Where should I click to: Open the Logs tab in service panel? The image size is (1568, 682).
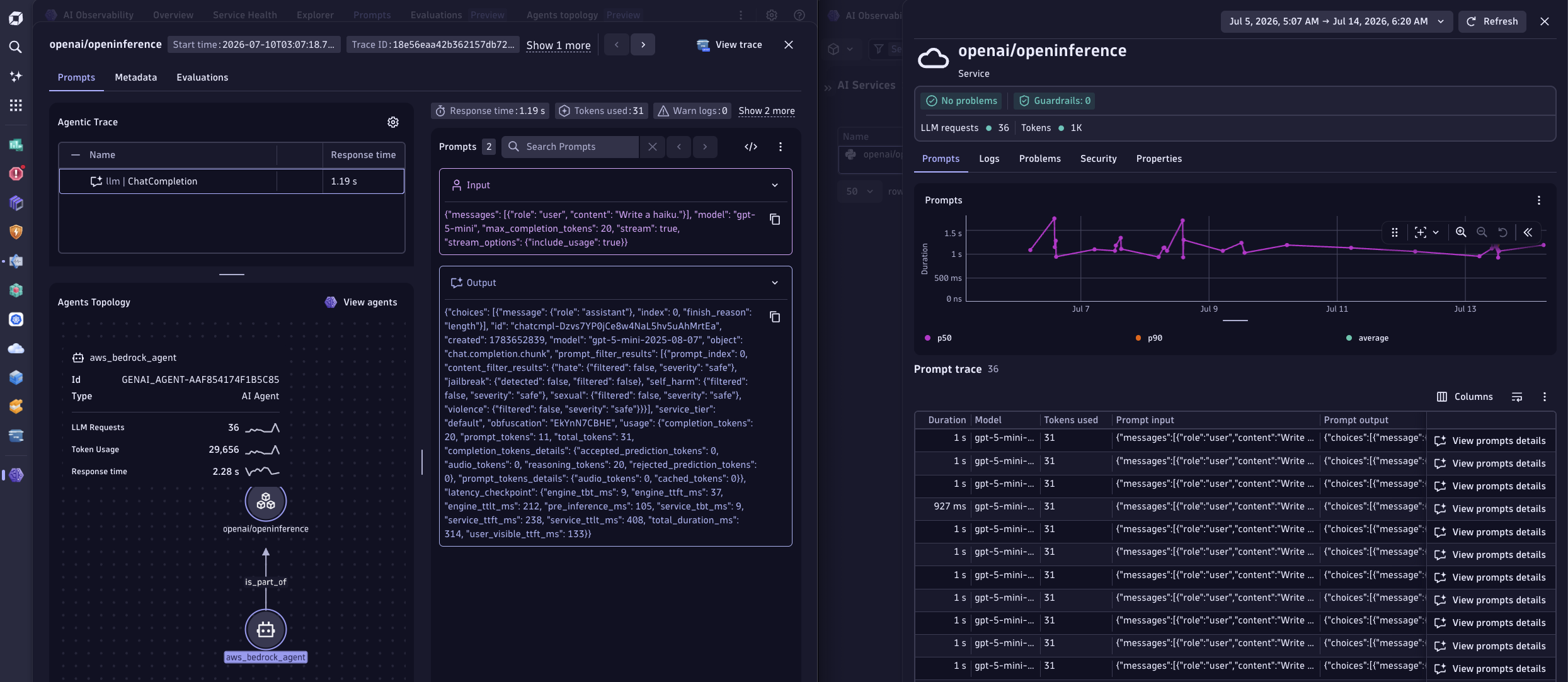[x=988, y=159]
